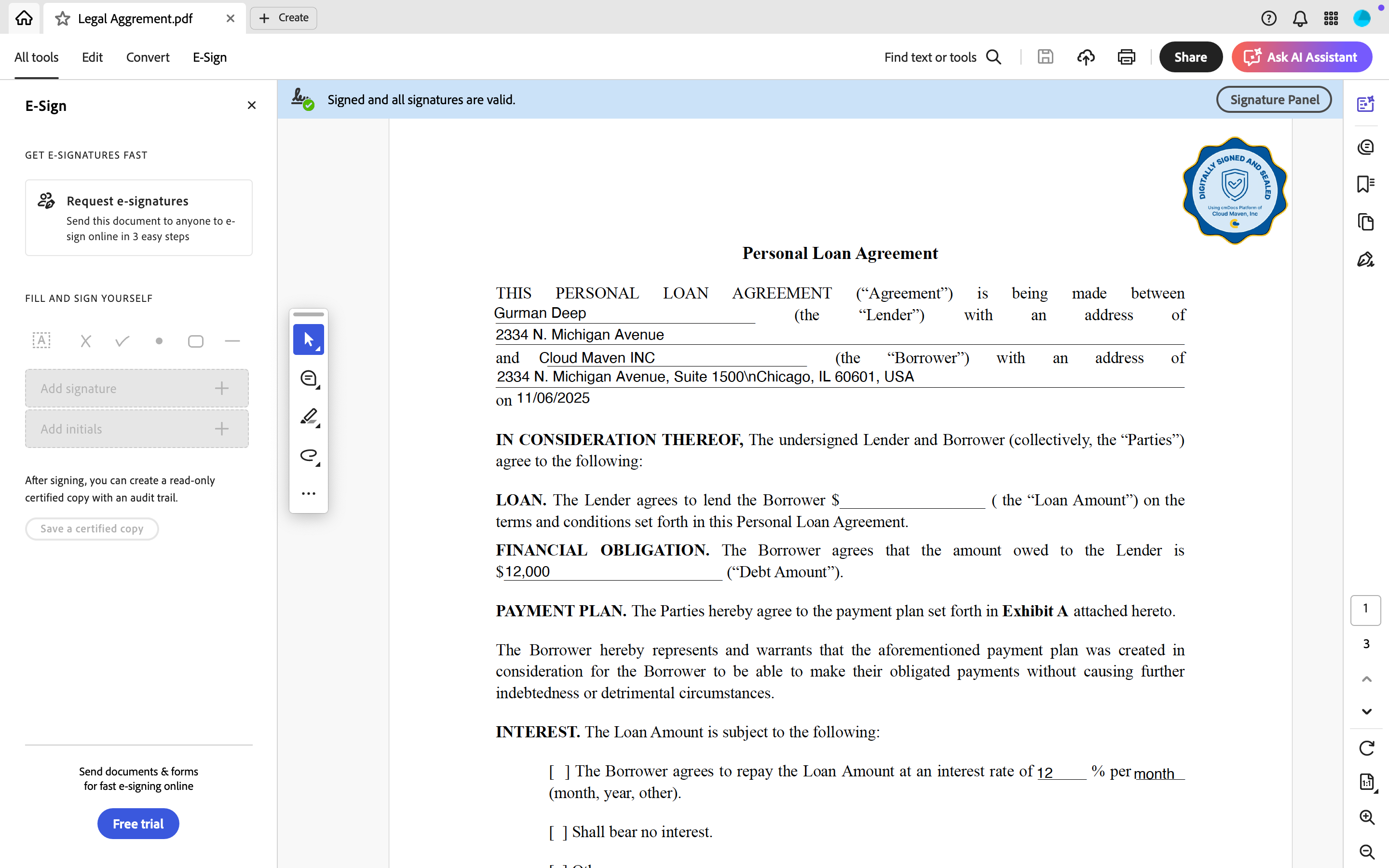The width and height of the screenshot is (1389, 868).
Task: Go to the Home icon
Action: pyautogui.click(x=24, y=18)
